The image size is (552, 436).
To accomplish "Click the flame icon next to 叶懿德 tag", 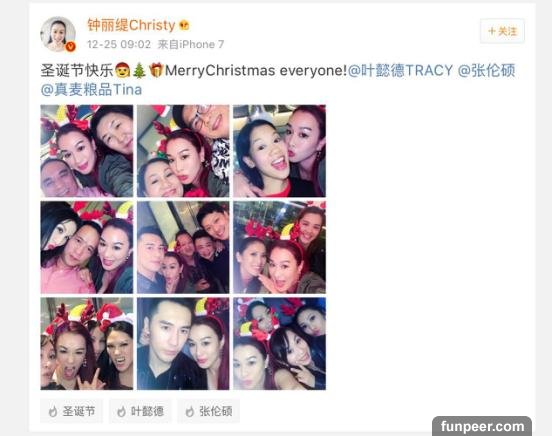I will [121, 411].
